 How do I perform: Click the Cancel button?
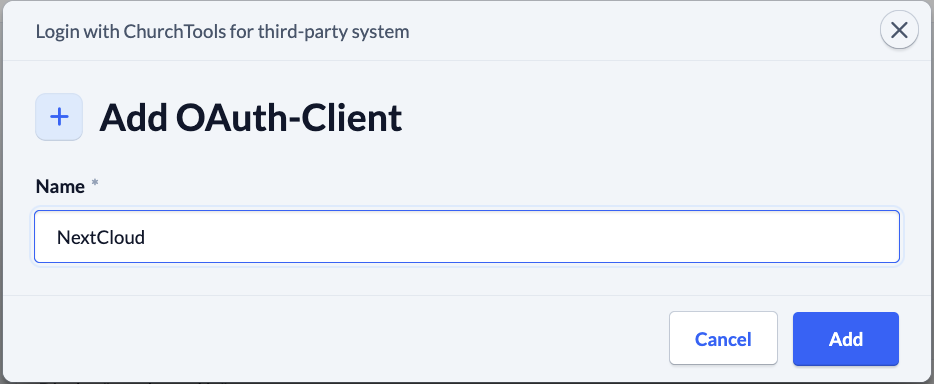[x=723, y=339]
